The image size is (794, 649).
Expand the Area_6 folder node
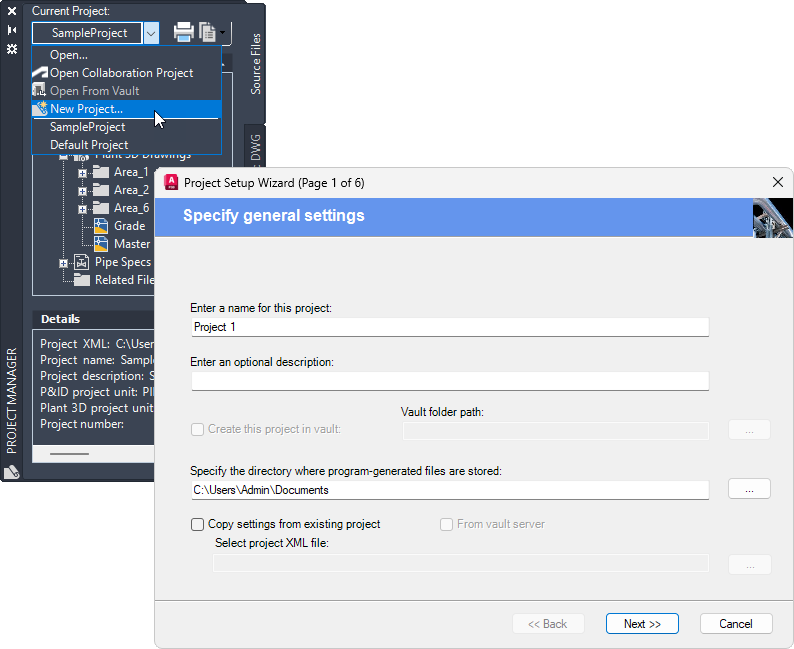pos(82,209)
